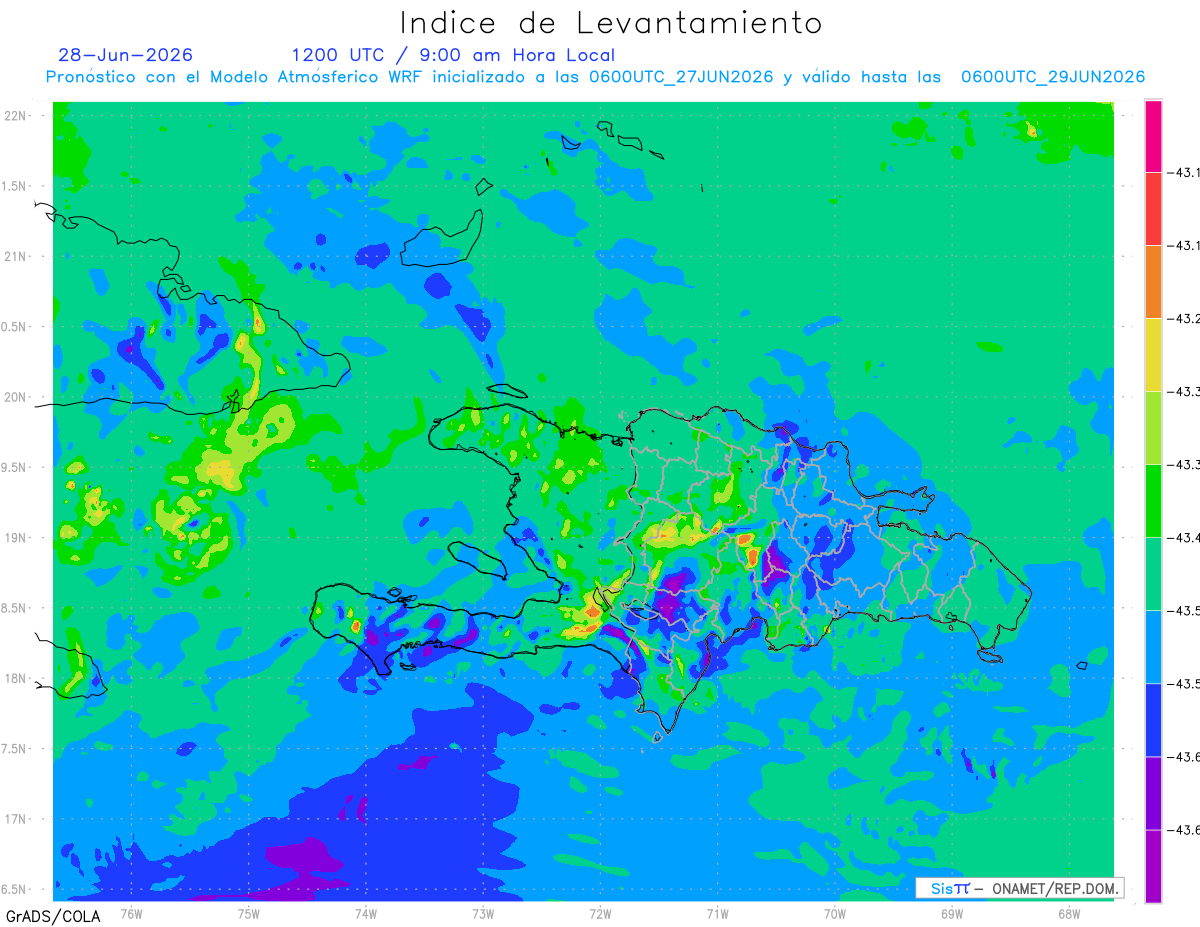The width and height of the screenshot is (1200, 927).
Task: Click the 74W longitude label
Action: pos(366,913)
